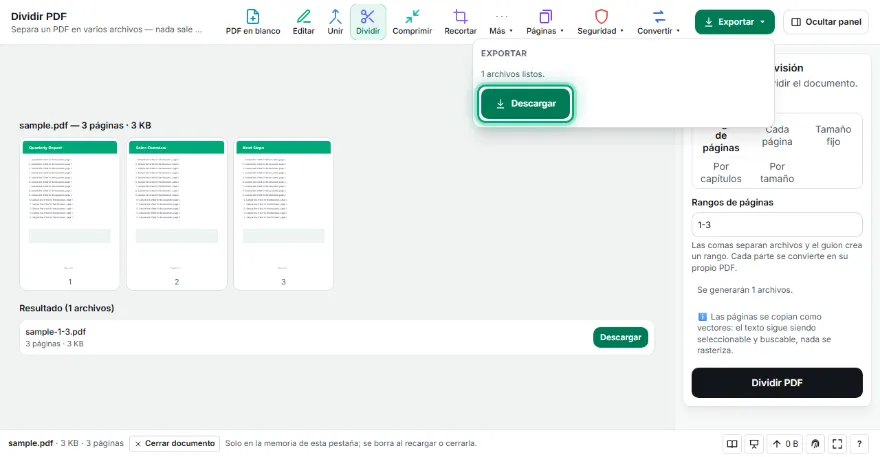Select page 2 thumbnail

tap(176, 214)
